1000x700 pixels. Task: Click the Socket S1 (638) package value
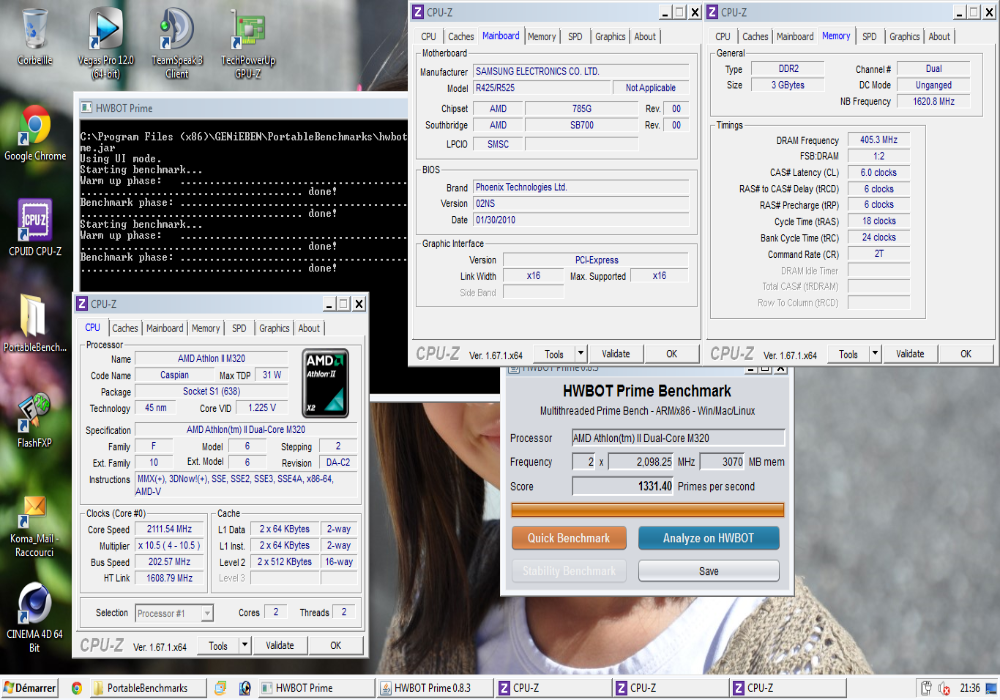pyautogui.click(x=211, y=391)
